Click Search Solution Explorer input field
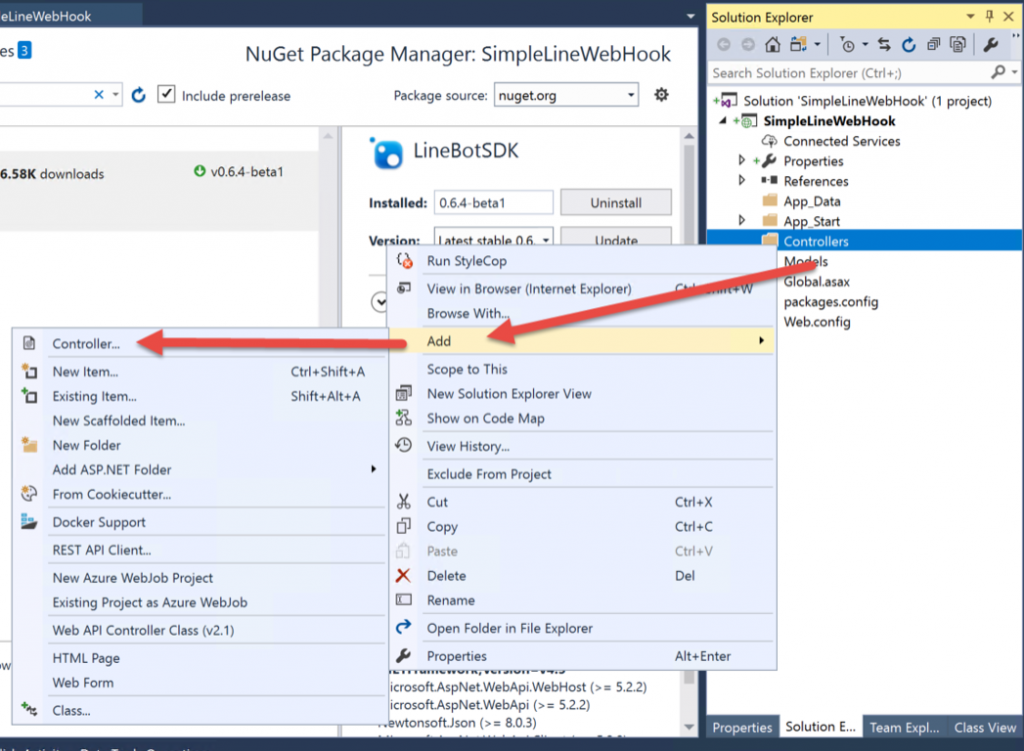 click(x=849, y=72)
